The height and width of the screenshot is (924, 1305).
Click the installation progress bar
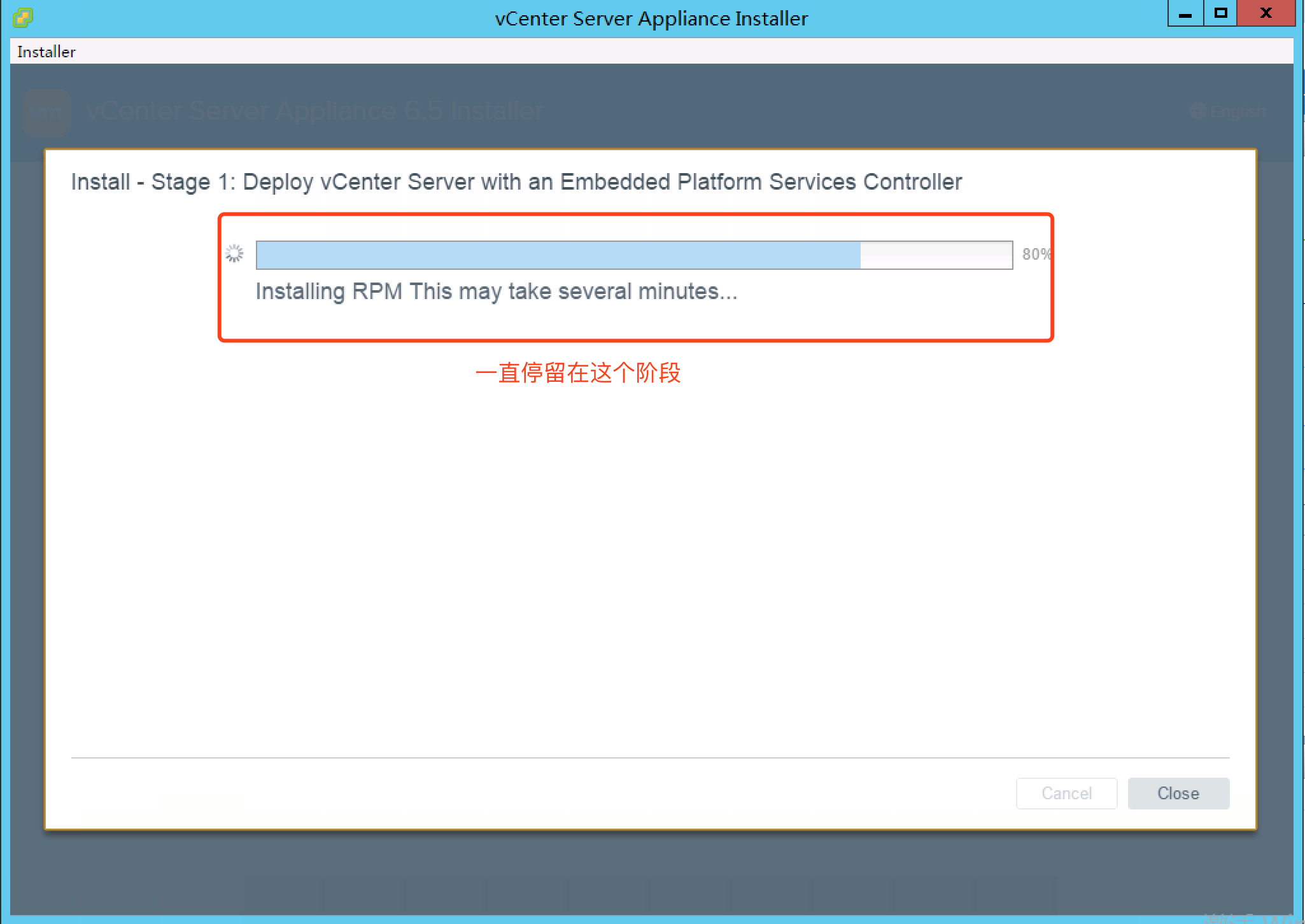pyautogui.click(x=634, y=255)
